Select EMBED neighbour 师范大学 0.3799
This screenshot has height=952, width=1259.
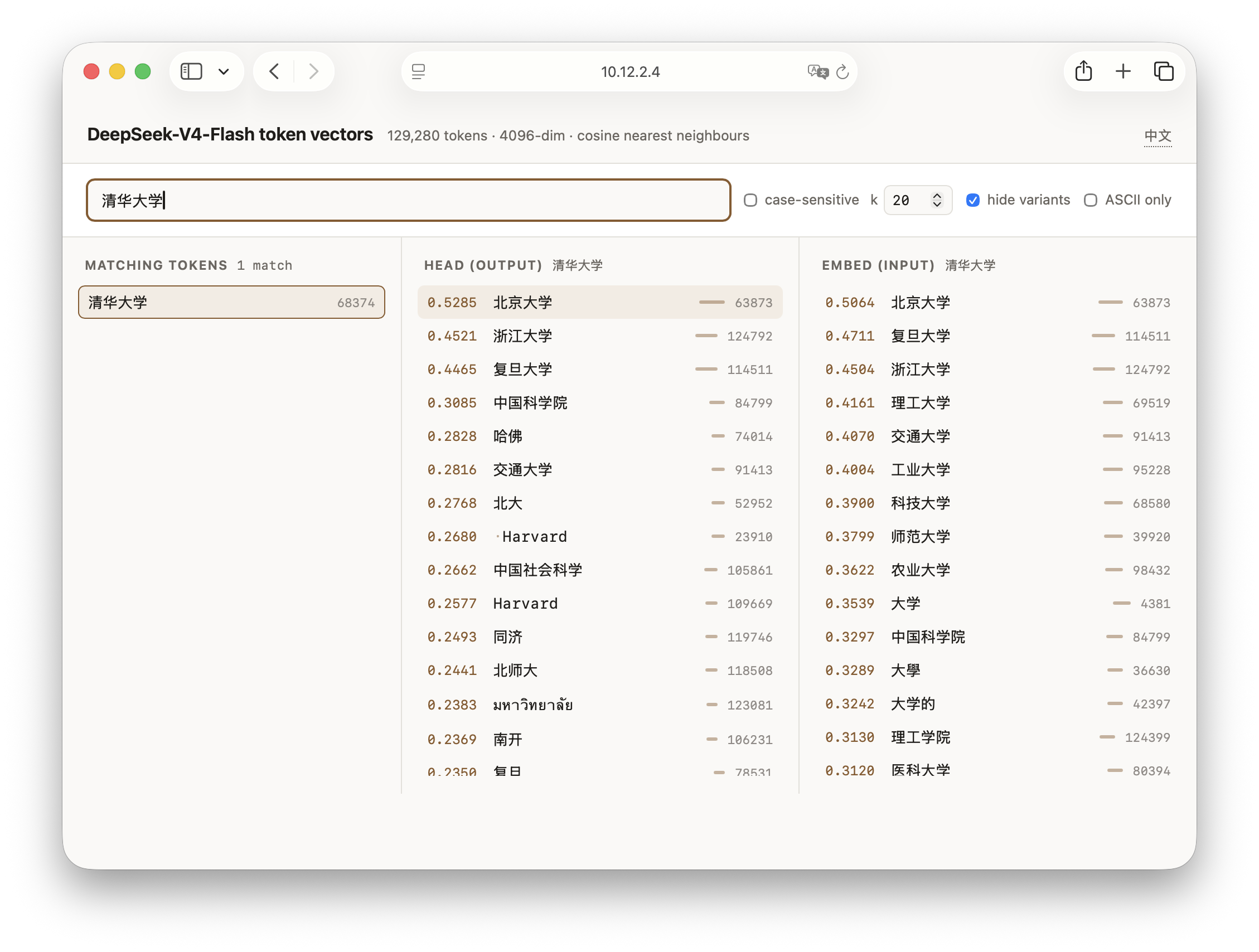point(997,537)
